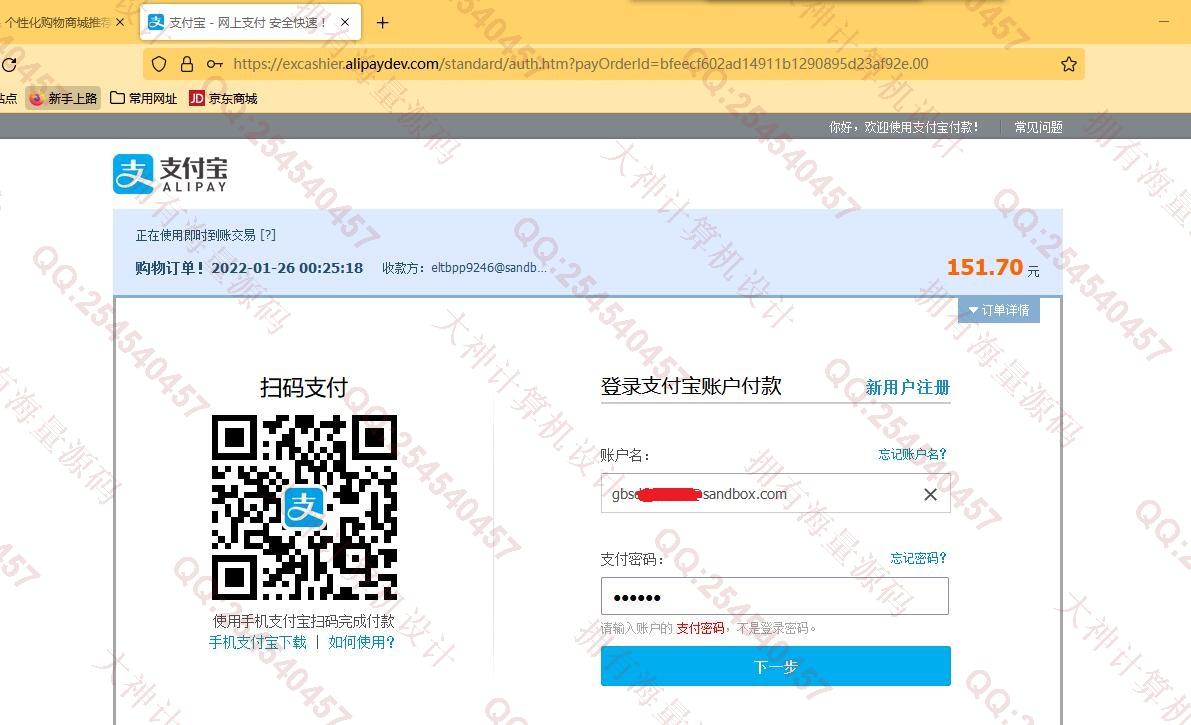Reload the page with the refresh icon
This screenshot has height=725, width=1191.
coord(9,65)
